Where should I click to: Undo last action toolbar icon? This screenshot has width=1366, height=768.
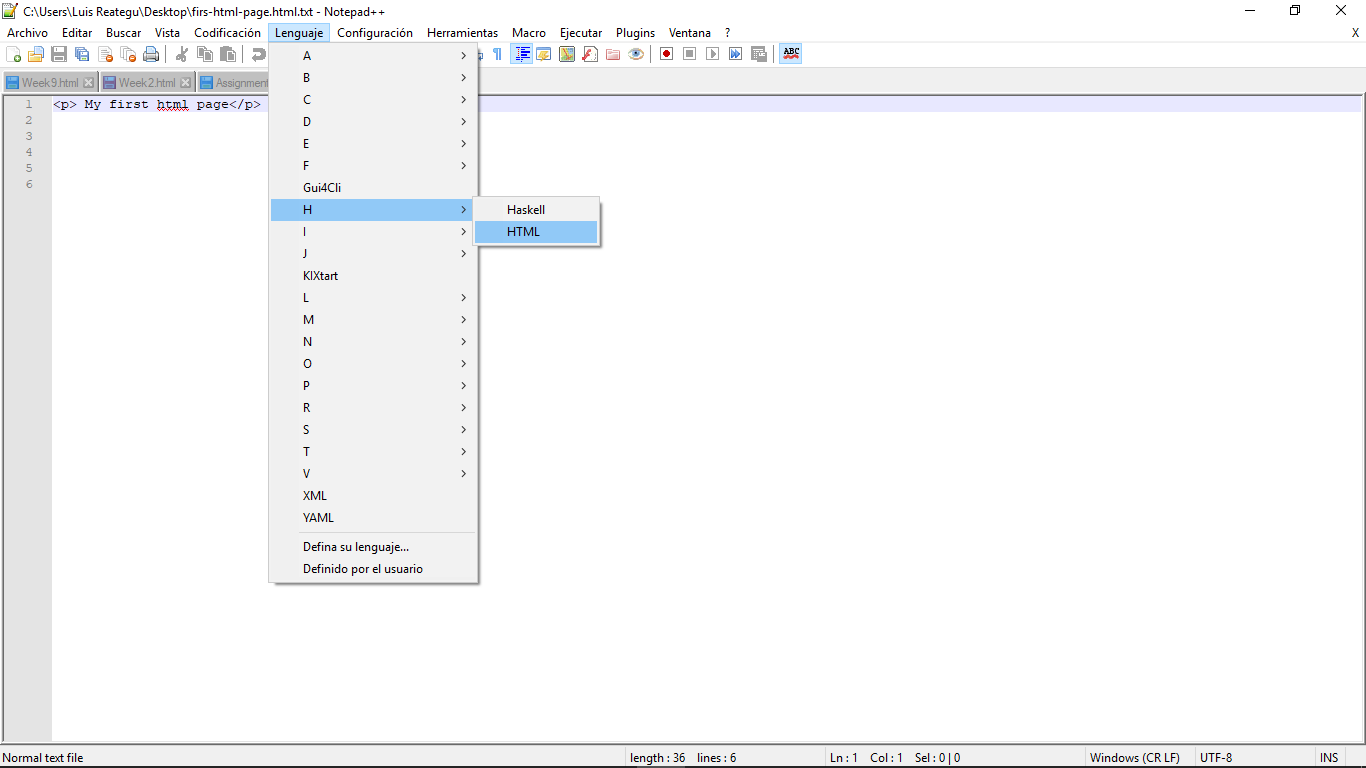pos(258,54)
